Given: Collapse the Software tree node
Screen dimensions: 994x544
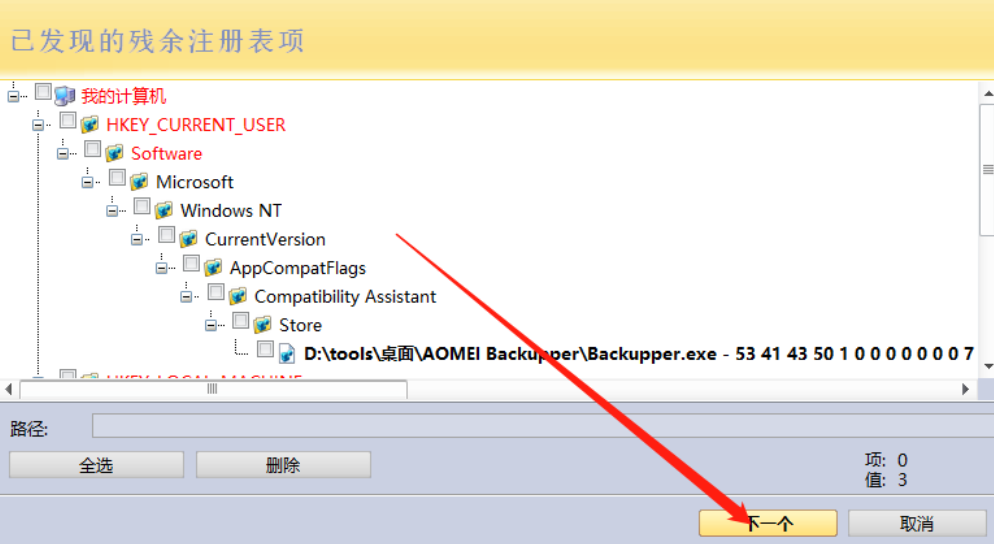Looking at the screenshot, I should tap(63, 153).
